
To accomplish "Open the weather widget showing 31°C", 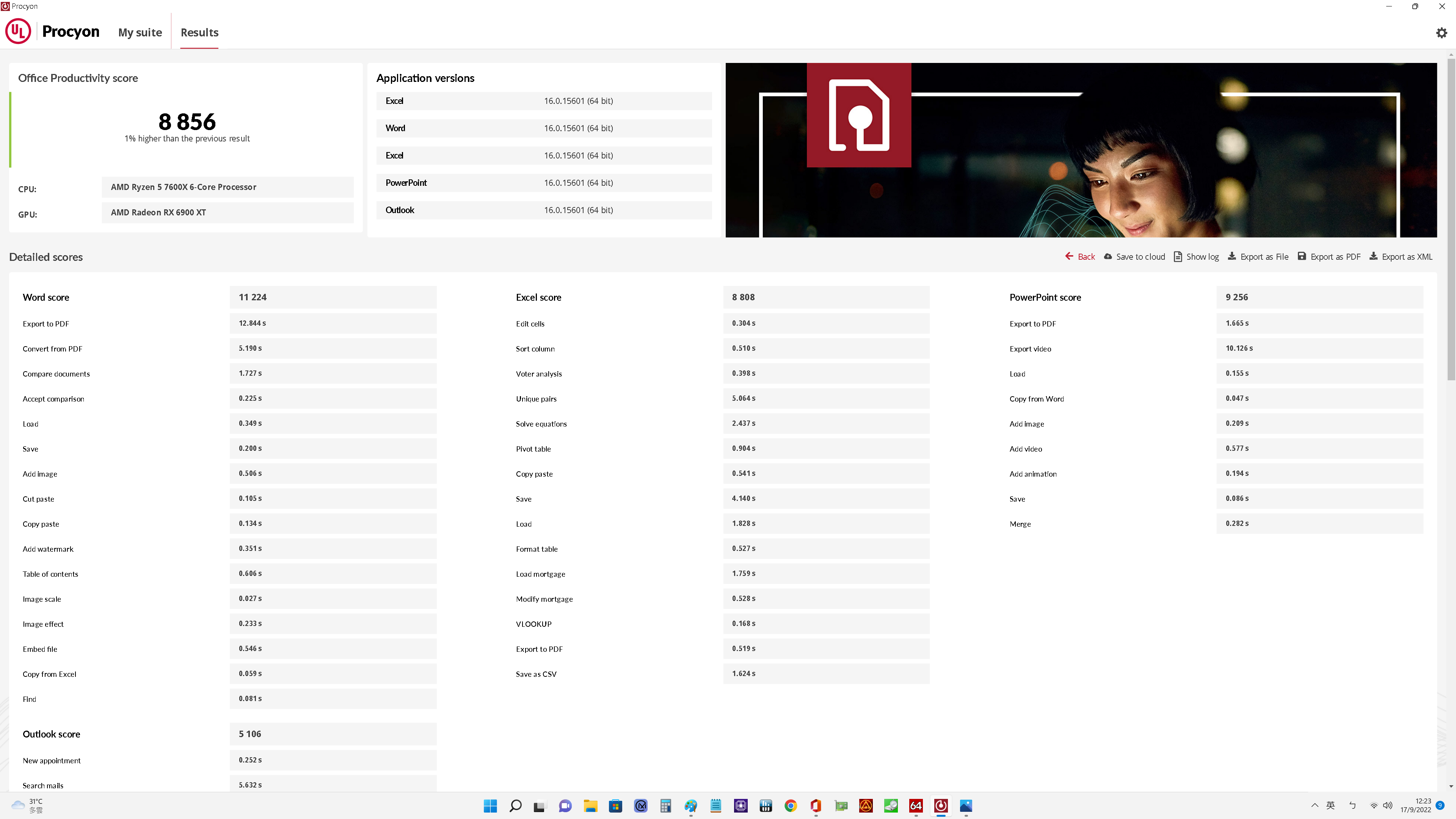I will pos(28,805).
